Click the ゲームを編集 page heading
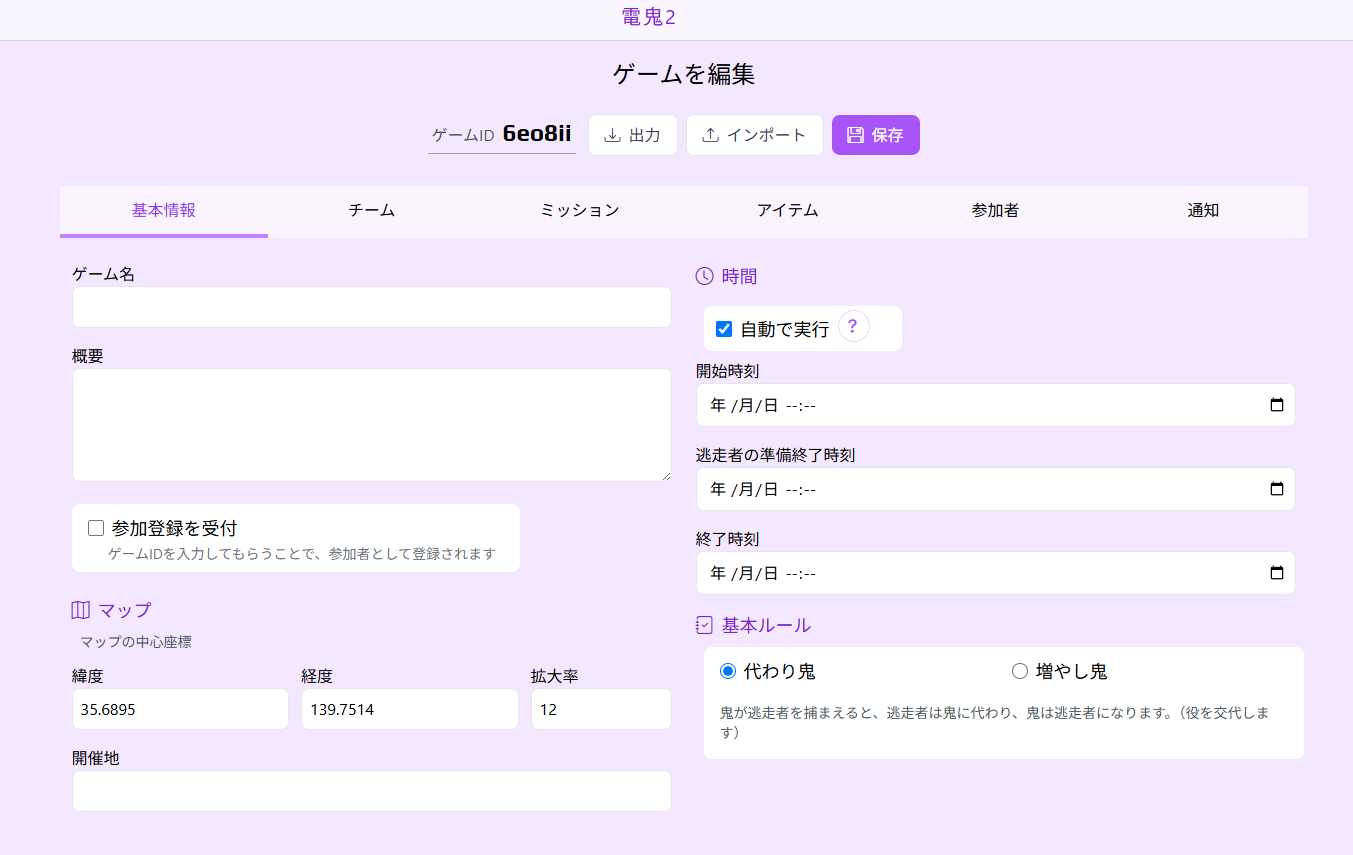Viewport: 1353px width, 855px height. (x=683, y=74)
